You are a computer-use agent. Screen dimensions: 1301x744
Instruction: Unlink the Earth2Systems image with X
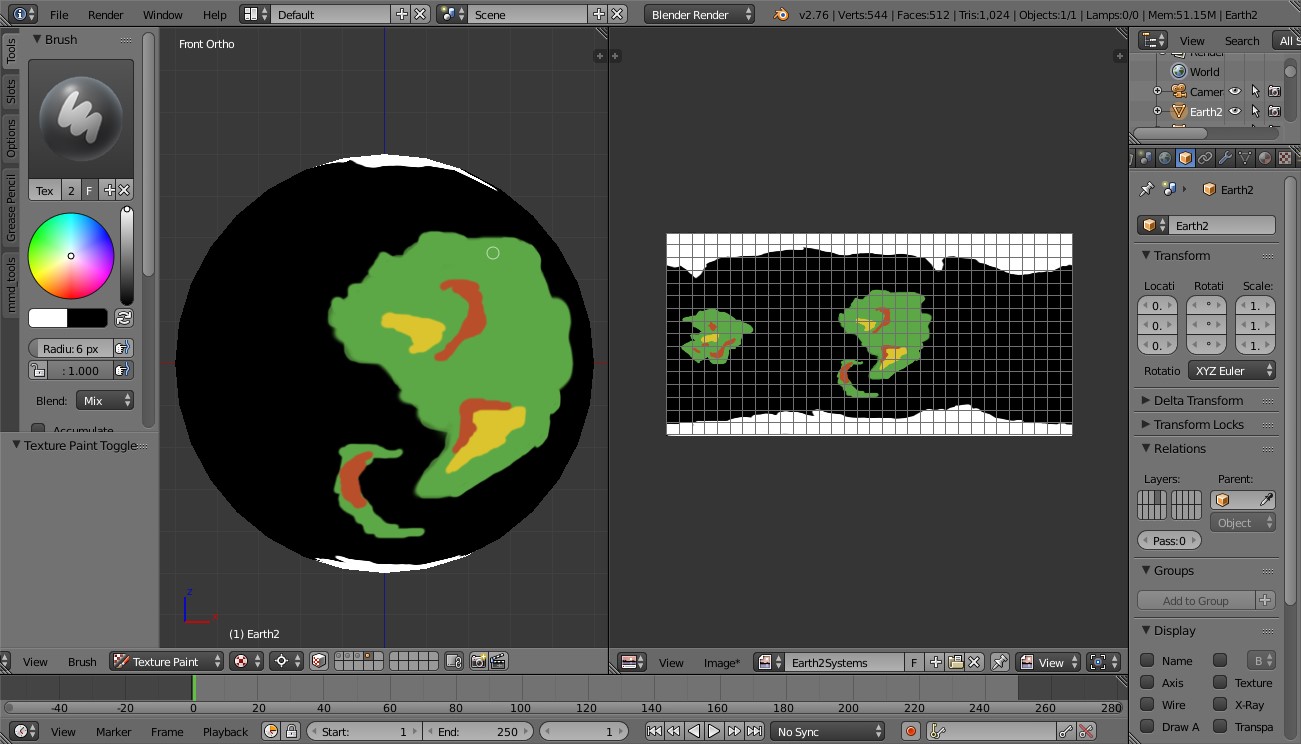[974, 662]
